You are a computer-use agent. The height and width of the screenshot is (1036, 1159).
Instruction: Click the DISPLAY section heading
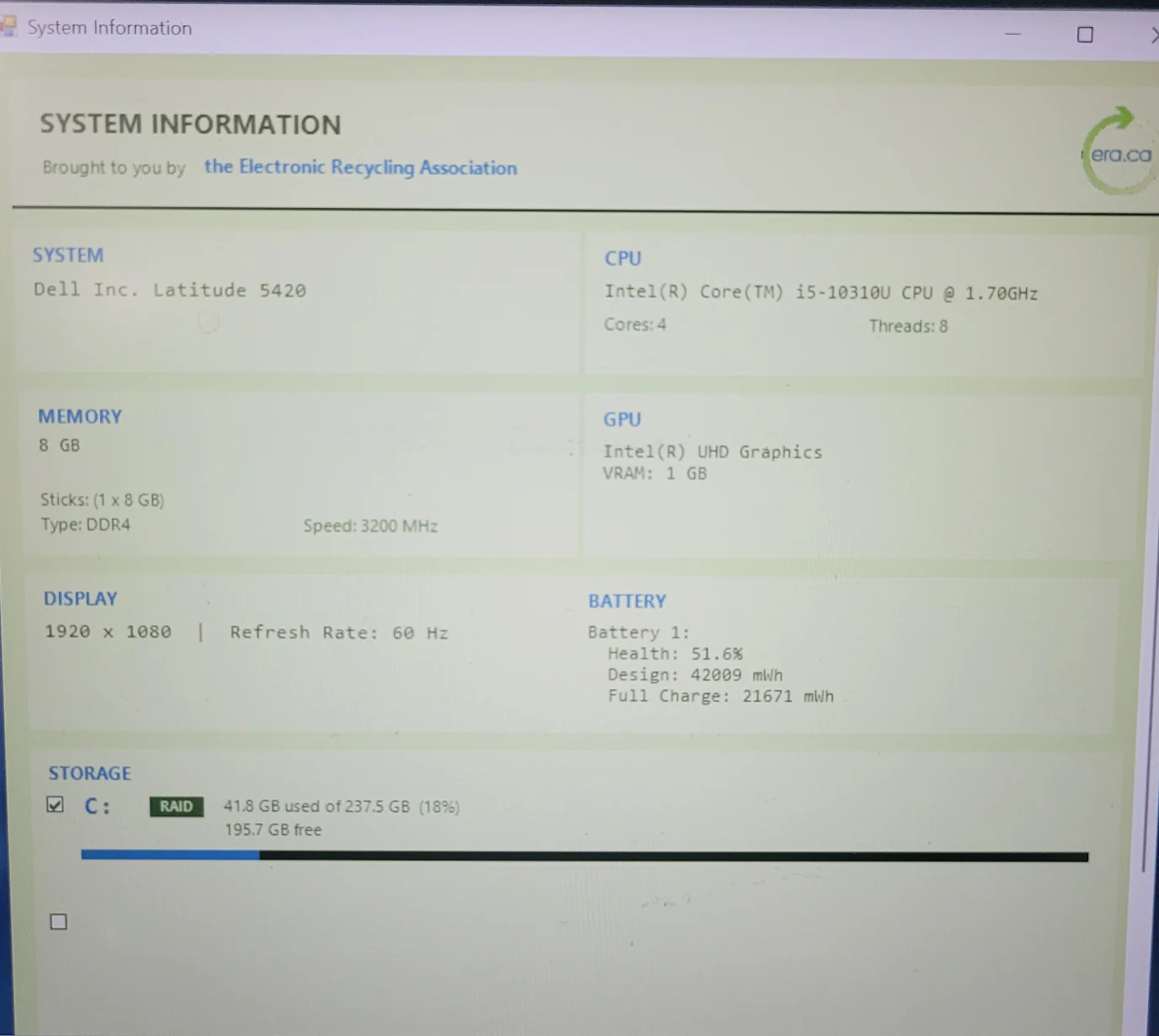[80, 599]
